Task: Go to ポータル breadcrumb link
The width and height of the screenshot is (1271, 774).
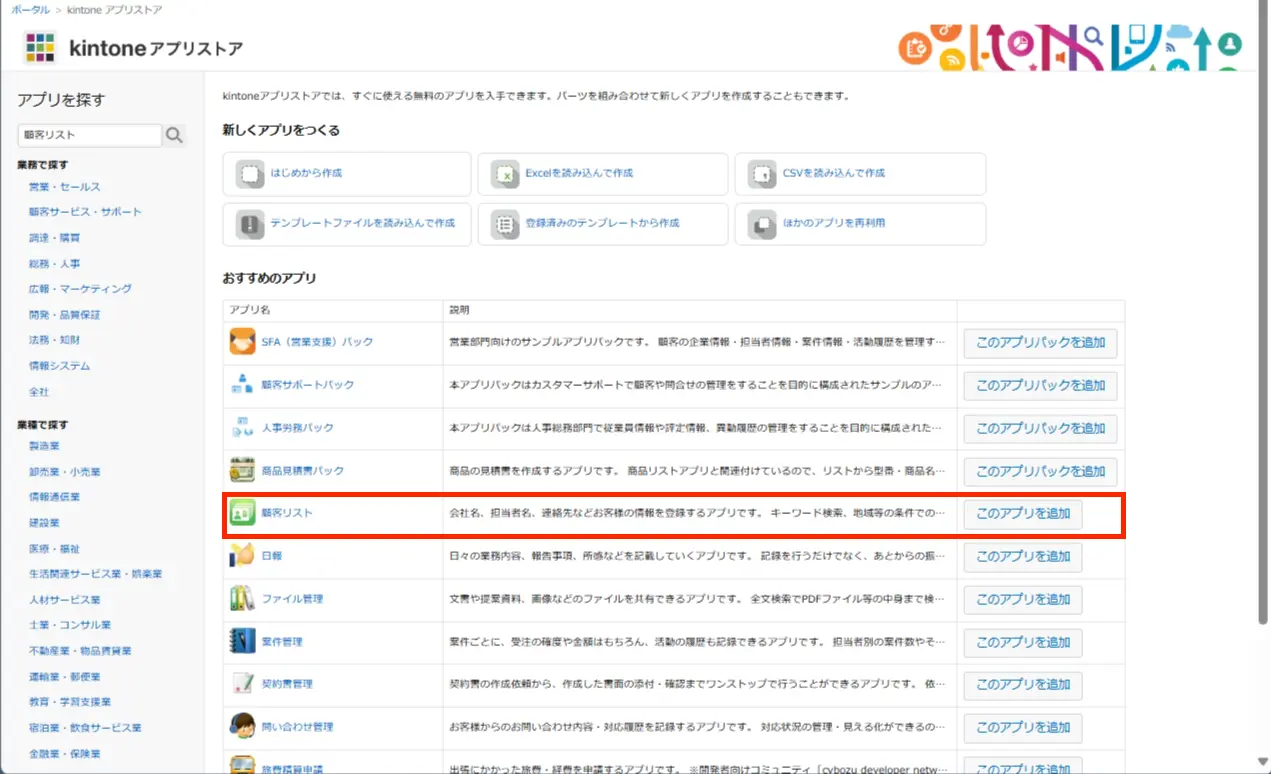Action: pos(30,9)
